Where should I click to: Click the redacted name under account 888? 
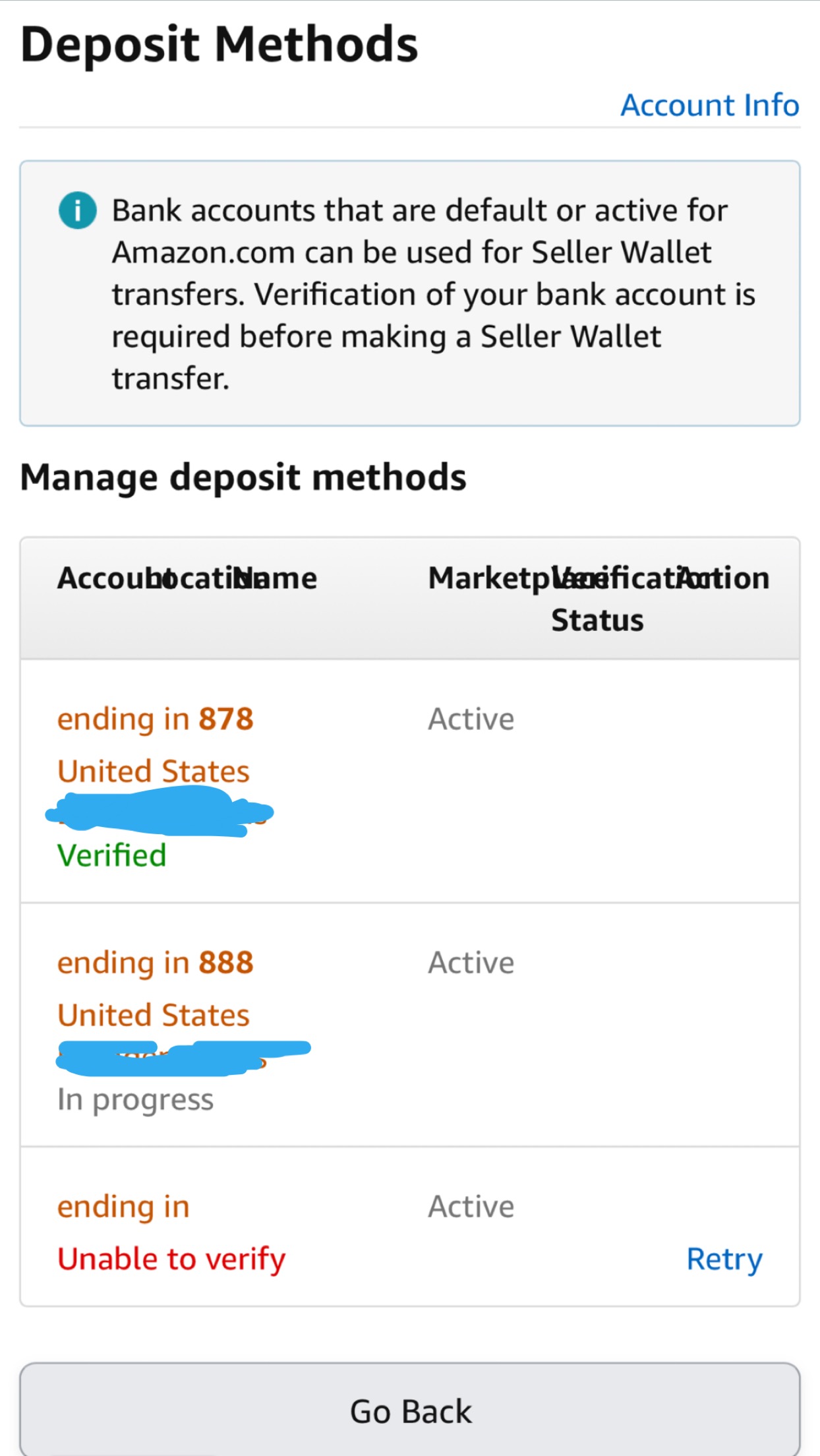[183, 1058]
